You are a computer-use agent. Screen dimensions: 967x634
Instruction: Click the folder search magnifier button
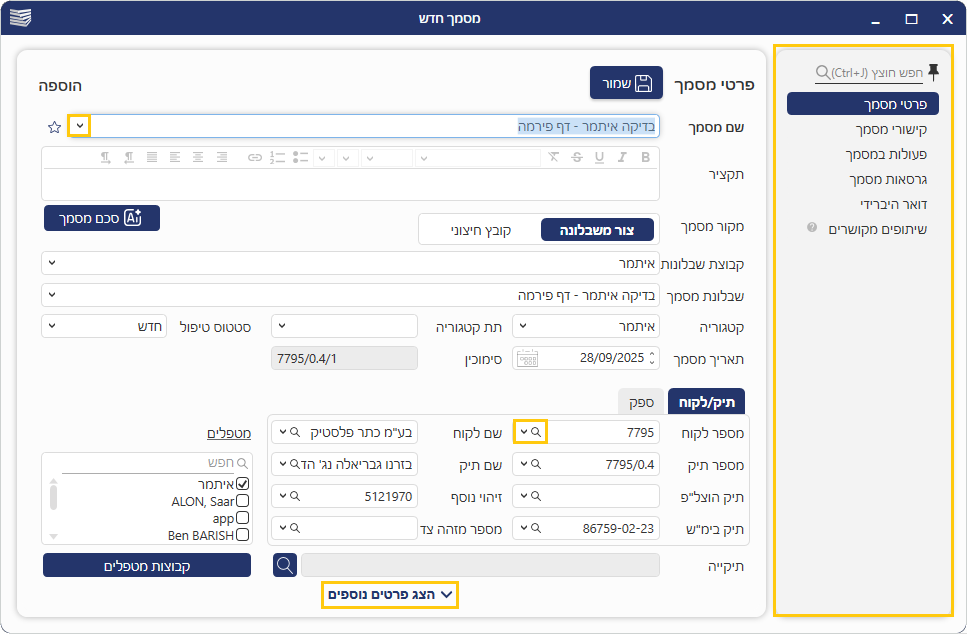click(x=285, y=565)
